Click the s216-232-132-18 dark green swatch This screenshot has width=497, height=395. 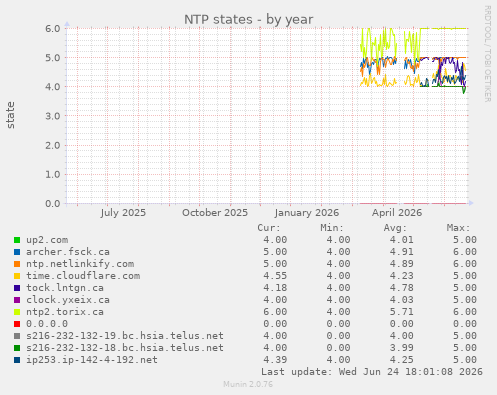click(17, 348)
